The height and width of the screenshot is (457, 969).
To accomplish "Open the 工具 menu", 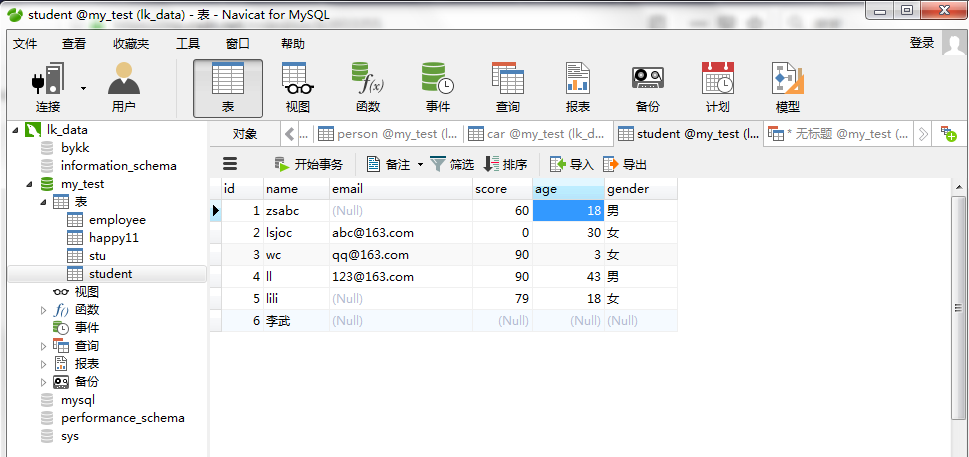I will click(x=188, y=44).
